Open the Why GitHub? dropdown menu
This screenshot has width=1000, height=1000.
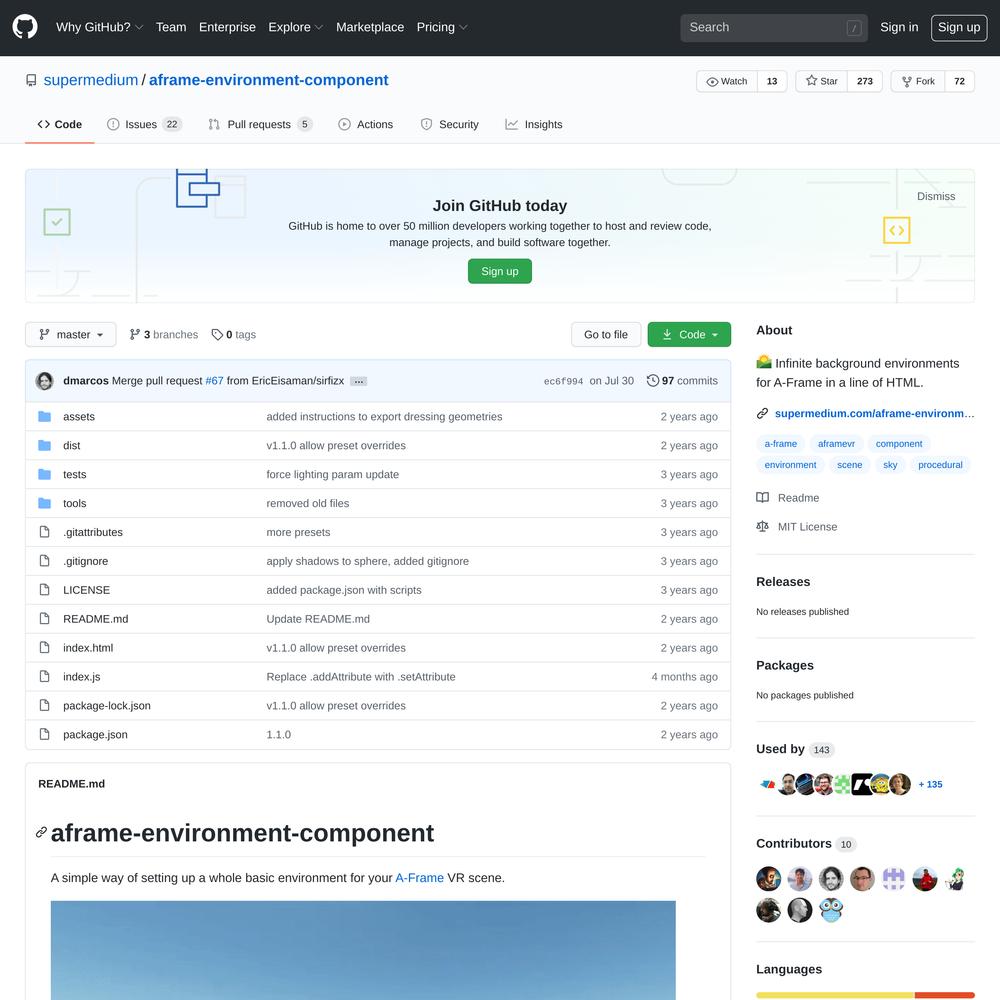point(99,27)
